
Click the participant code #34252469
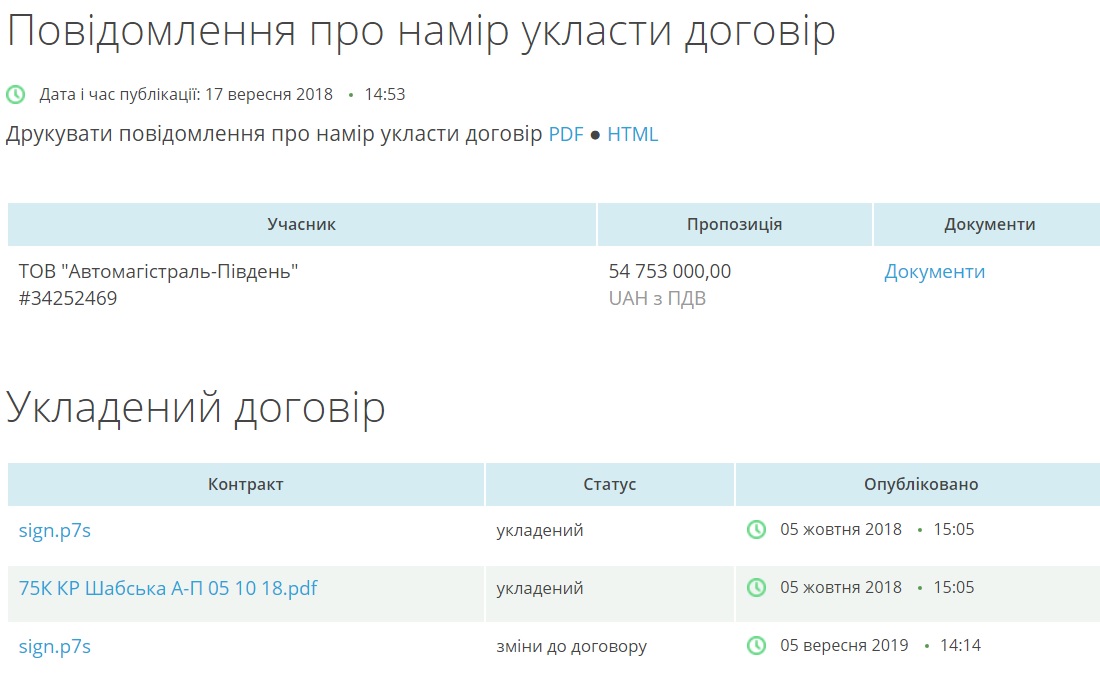pos(68,298)
